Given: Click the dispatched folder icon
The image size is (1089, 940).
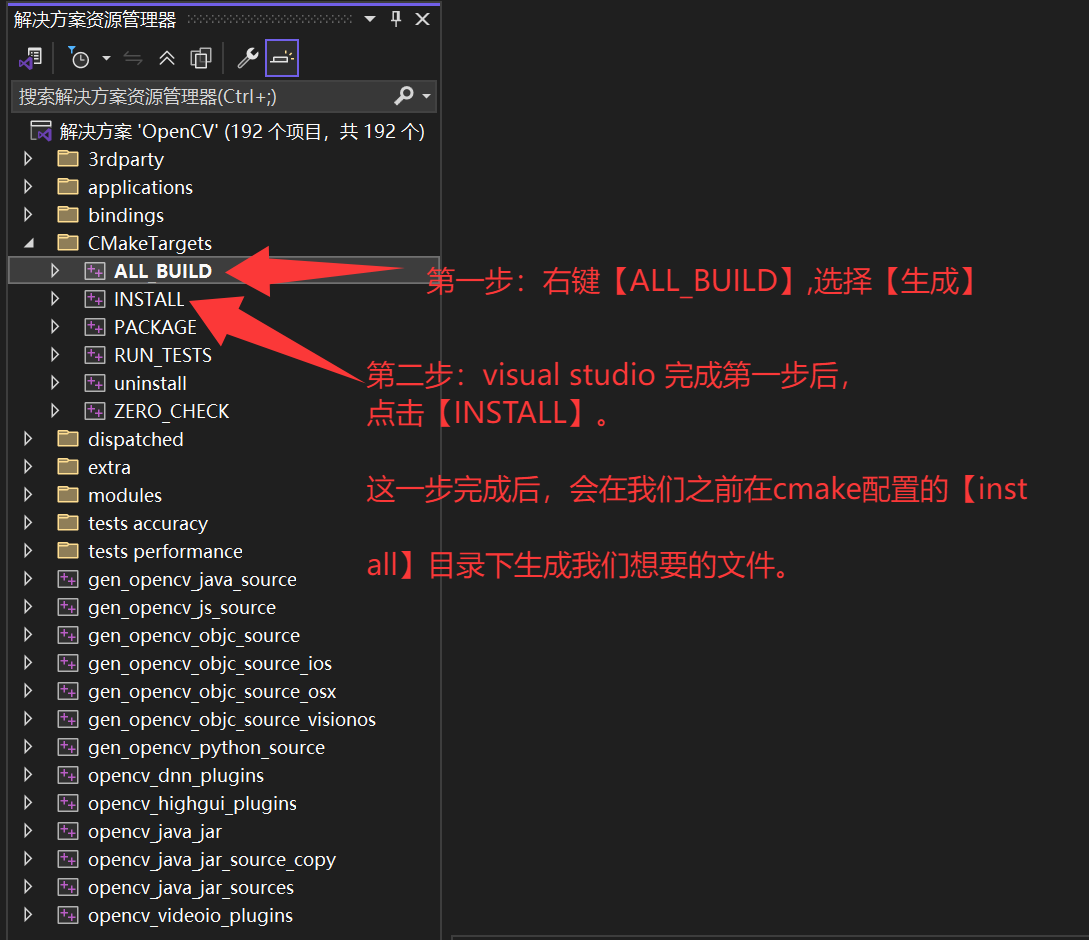Looking at the screenshot, I should tap(68, 438).
